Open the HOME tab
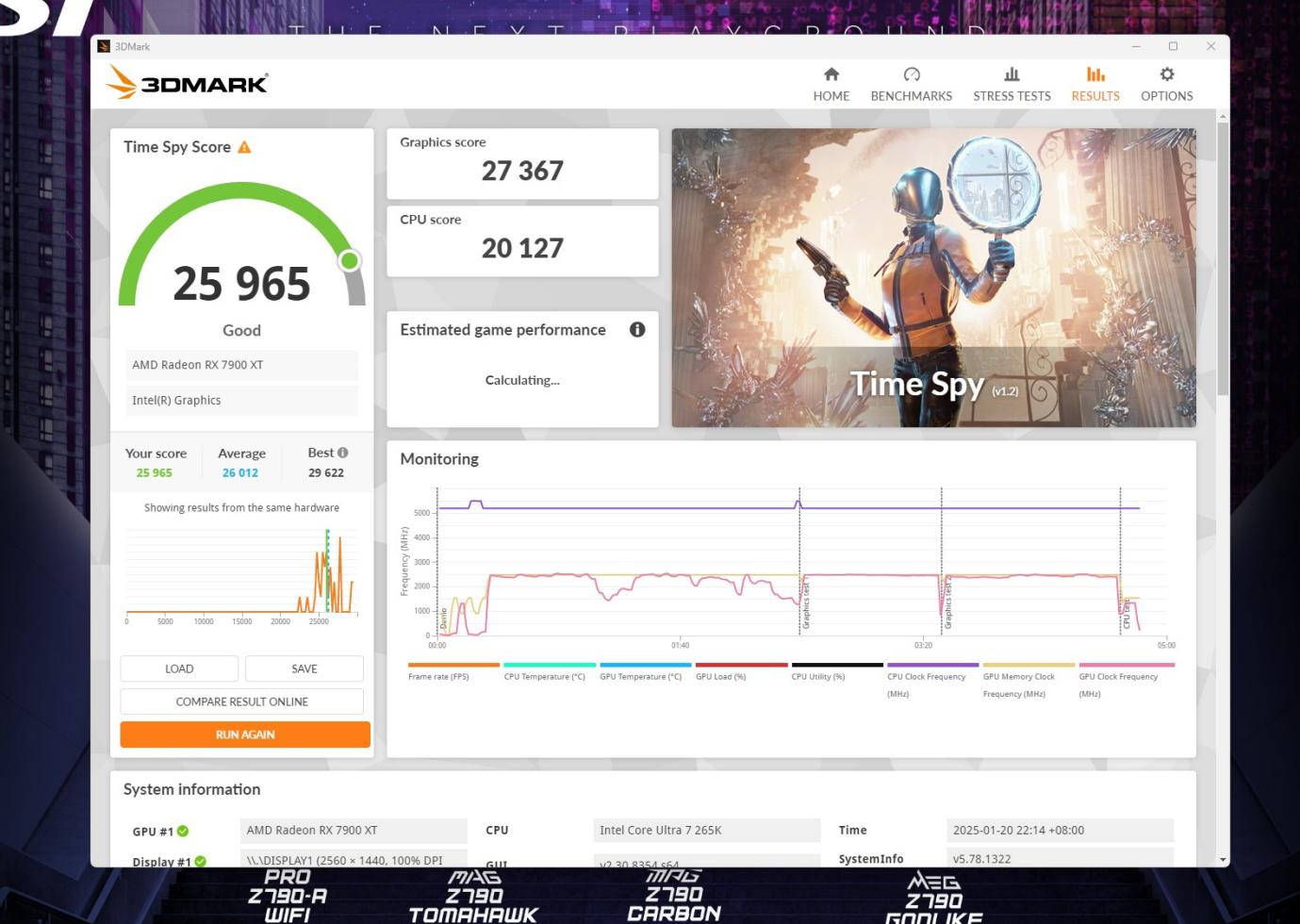1300x924 pixels. [x=831, y=84]
